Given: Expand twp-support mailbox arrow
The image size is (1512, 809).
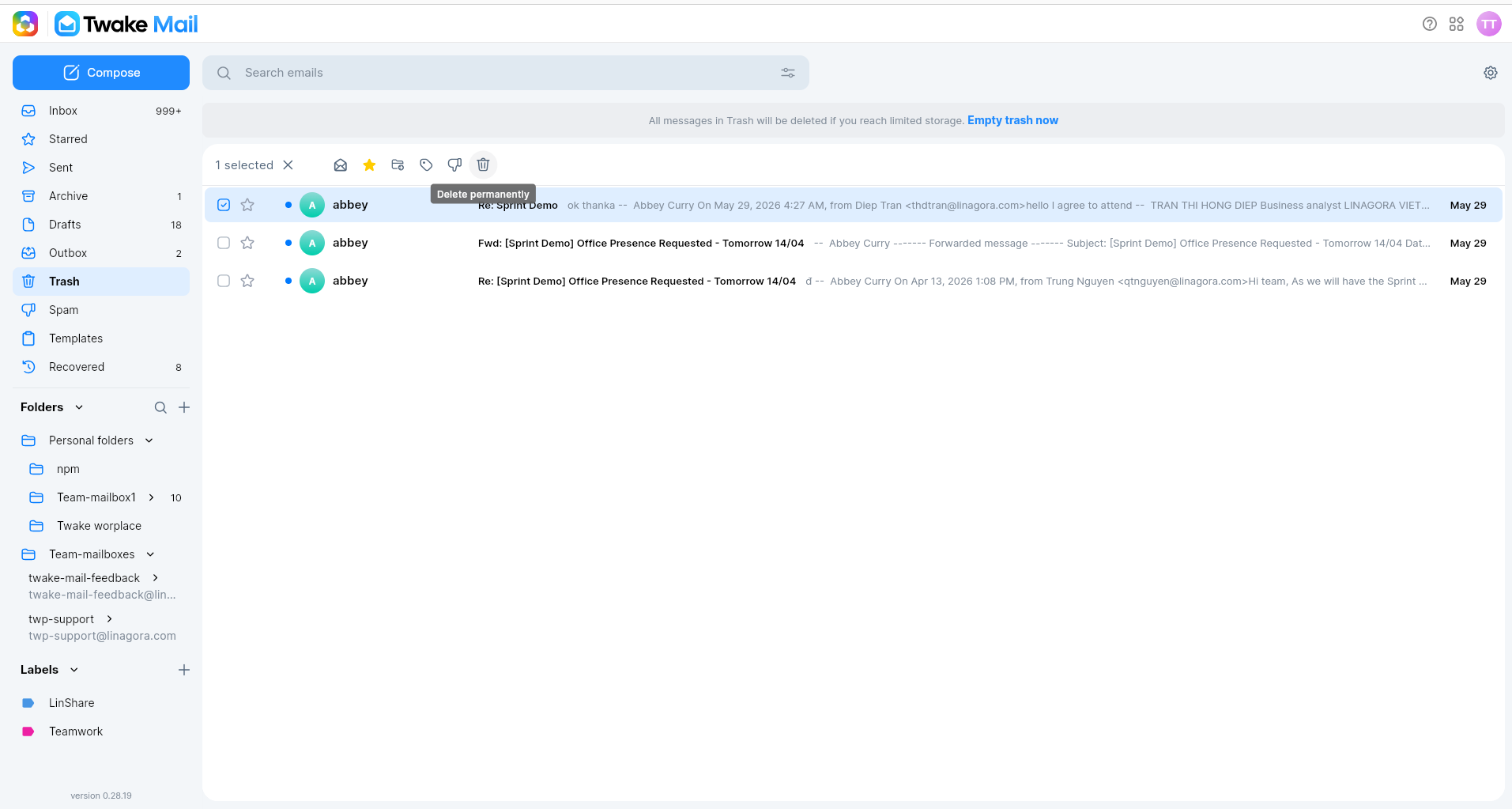Looking at the screenshot, I should tap(109, 619).
